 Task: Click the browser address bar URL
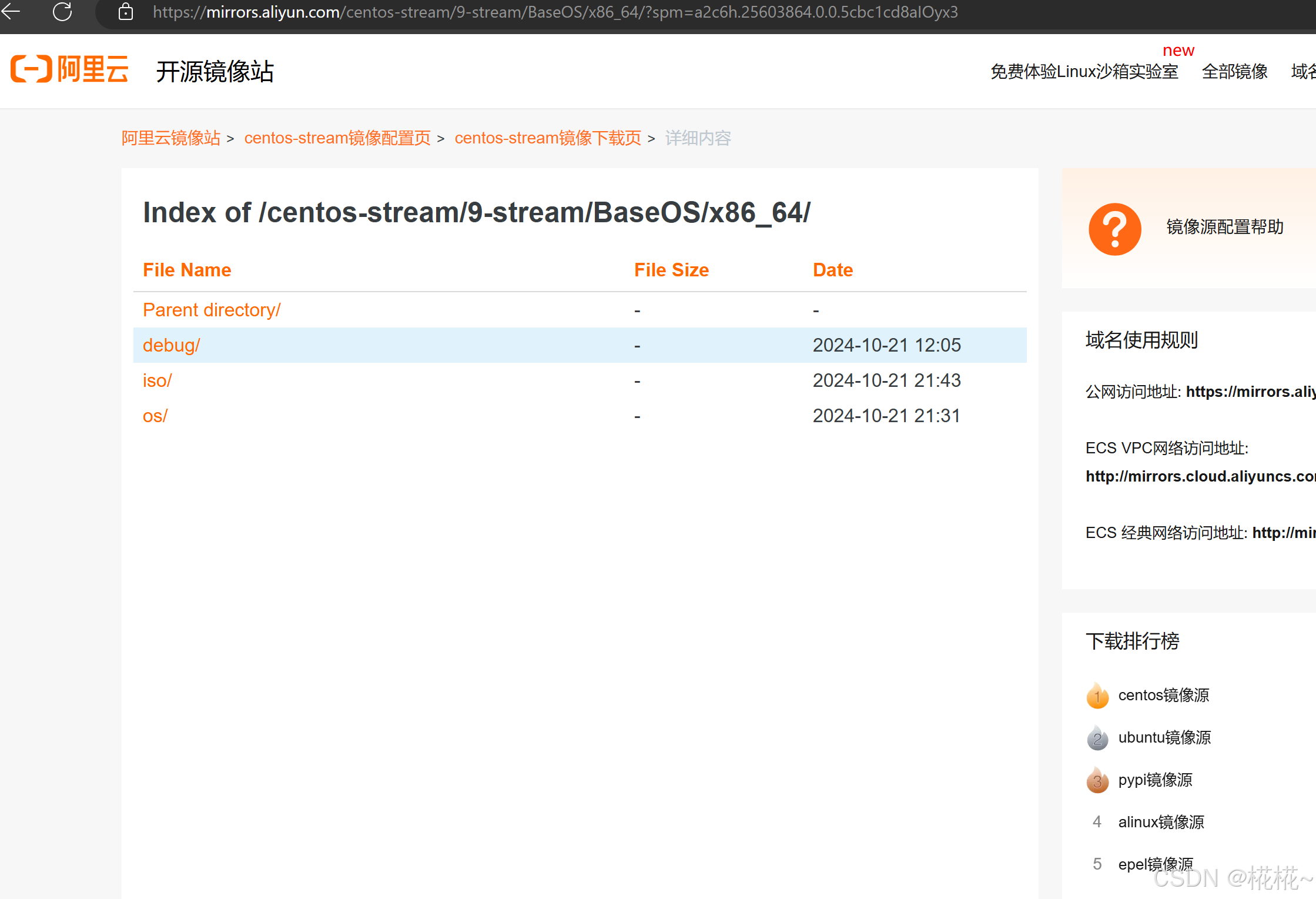tap(555, 12)
